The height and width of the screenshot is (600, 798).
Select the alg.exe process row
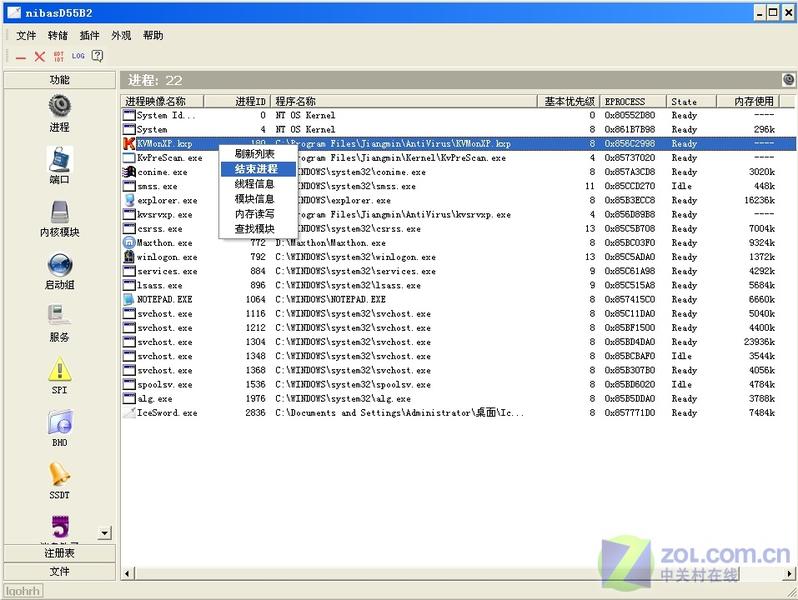[459, 398]
